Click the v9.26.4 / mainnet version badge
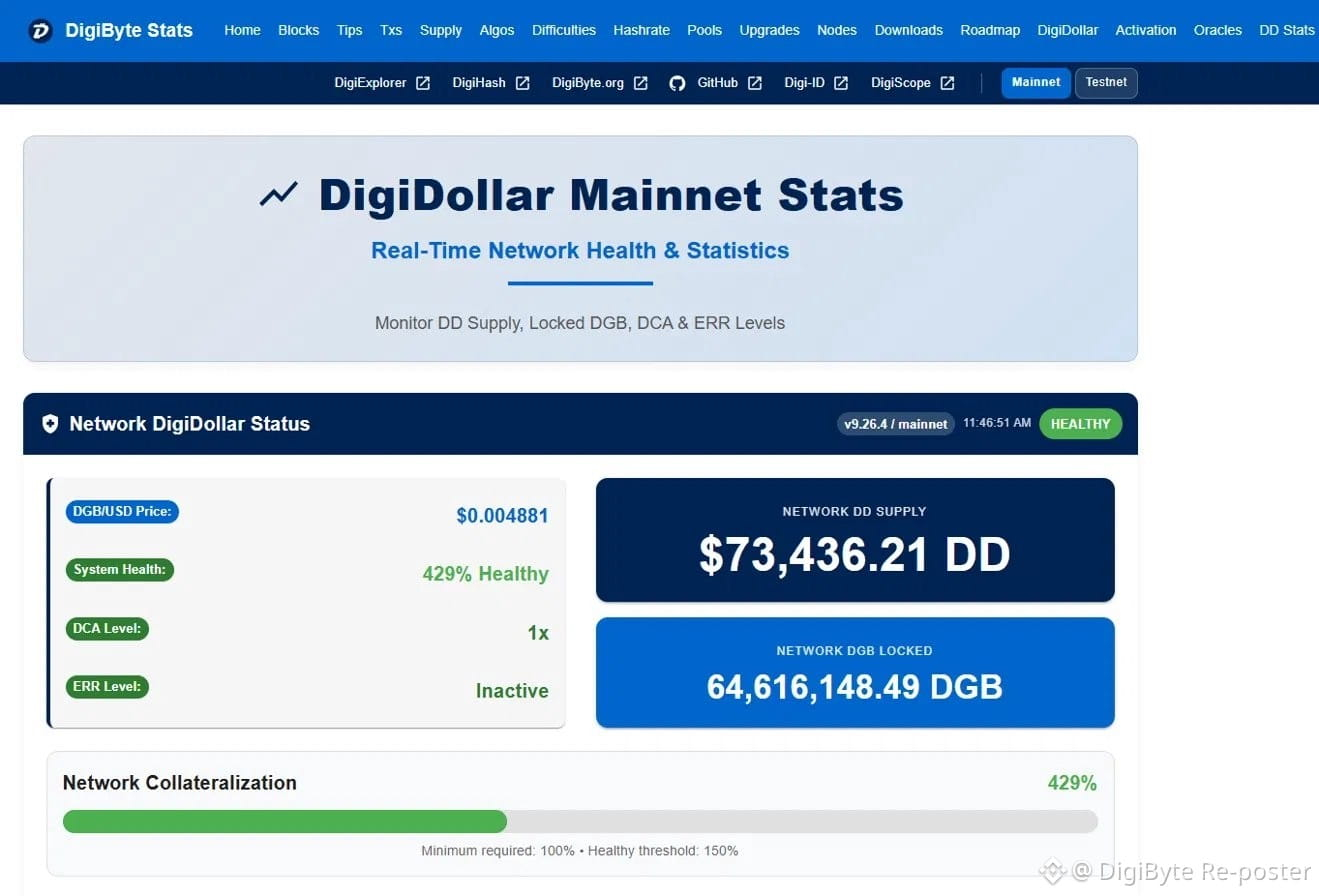This screenshot has width=1319, height=896. coord(896,424)
